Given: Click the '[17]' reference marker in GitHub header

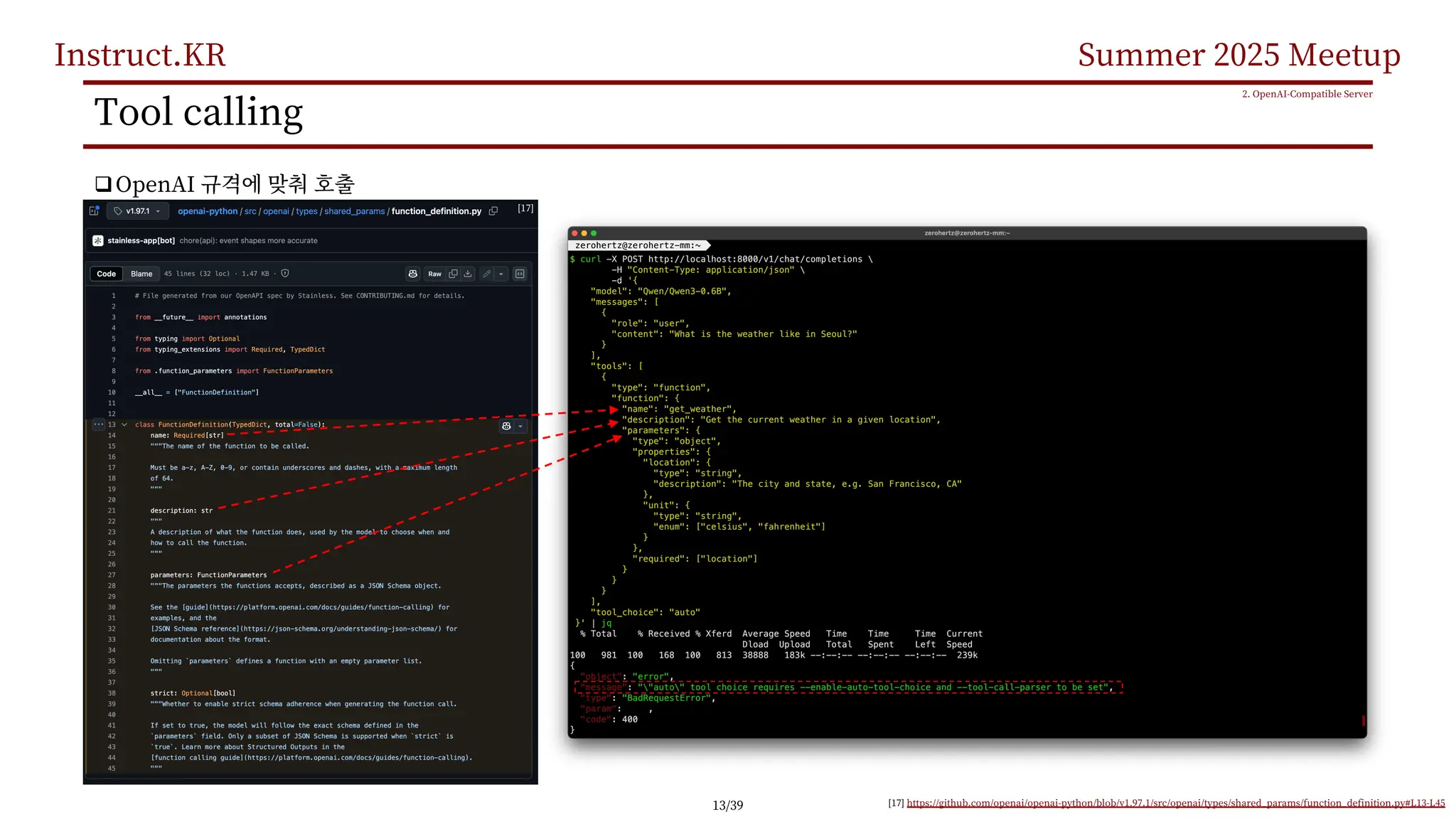Looking at the screenshot, I should 525,208.
